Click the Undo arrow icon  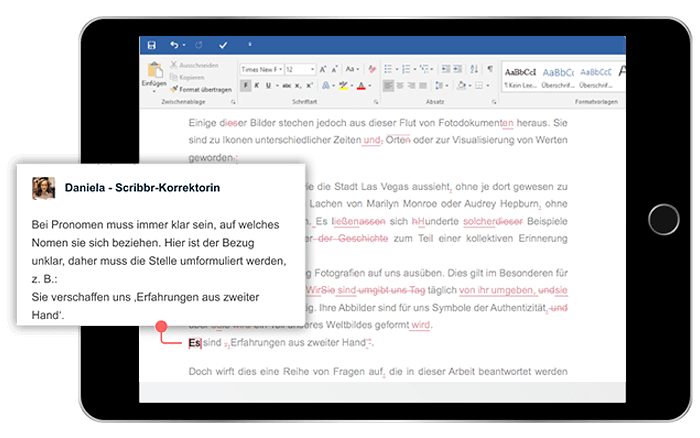(173, 45)
